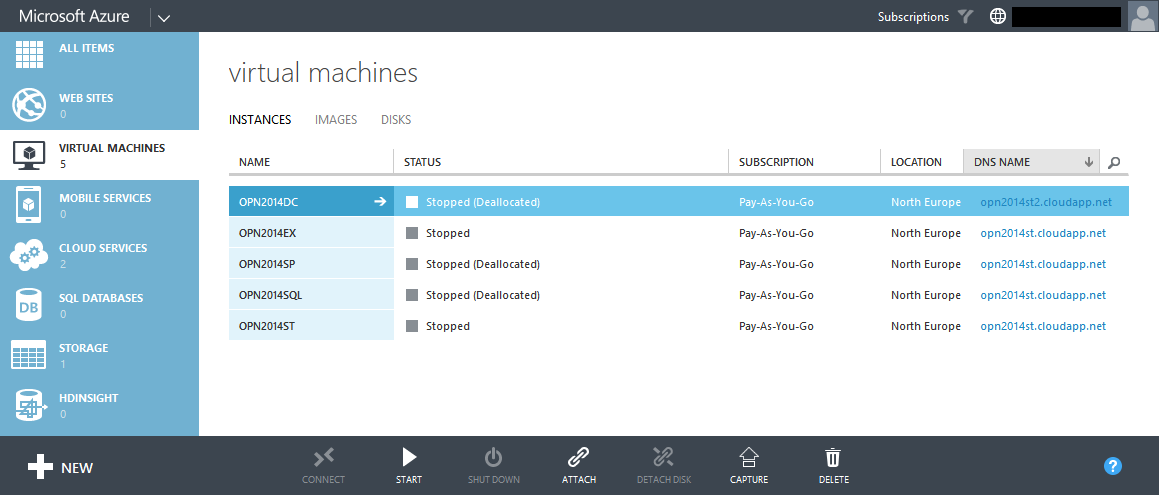This screenshot has height=495, width=1159.
Task: Open the All Items grid icon
Action: click(x=30, y=54)
